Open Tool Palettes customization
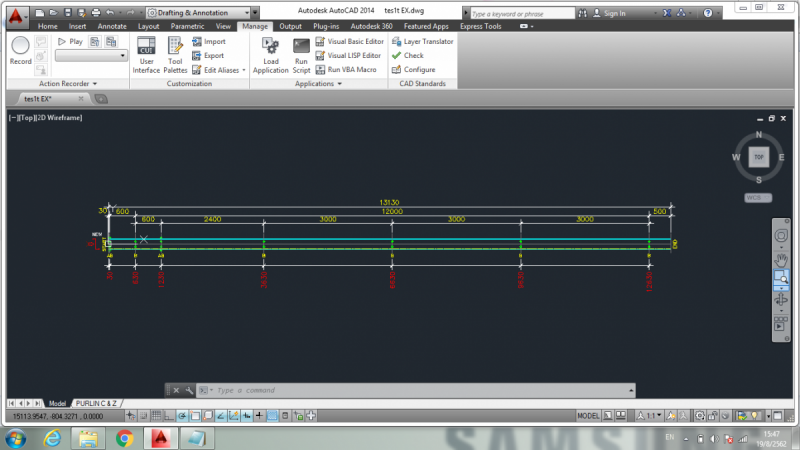 pyautogui.click(x=175, y=55)
